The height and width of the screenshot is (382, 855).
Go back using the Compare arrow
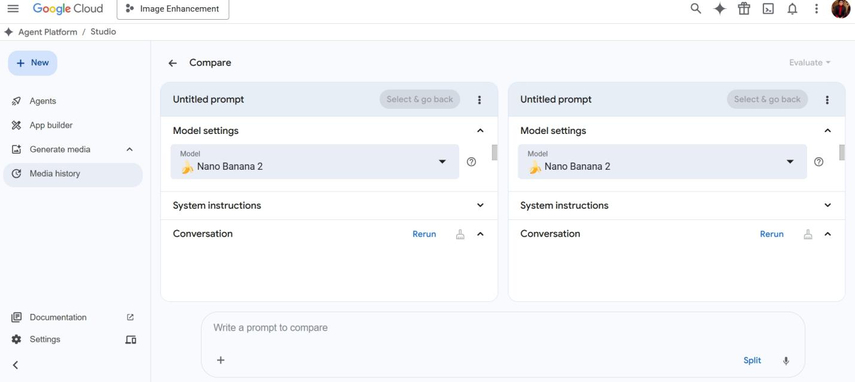coord(172,63)
